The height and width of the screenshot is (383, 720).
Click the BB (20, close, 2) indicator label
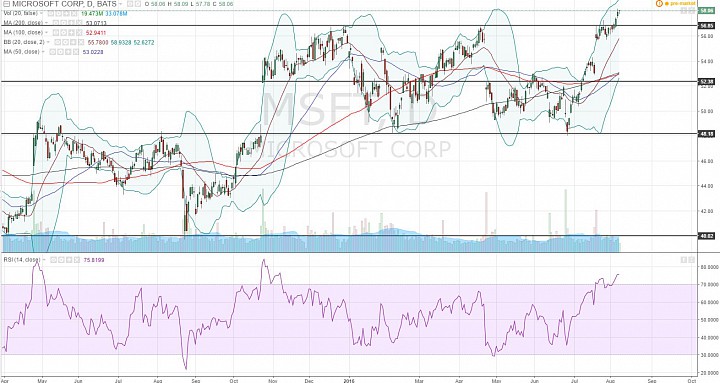24,42
